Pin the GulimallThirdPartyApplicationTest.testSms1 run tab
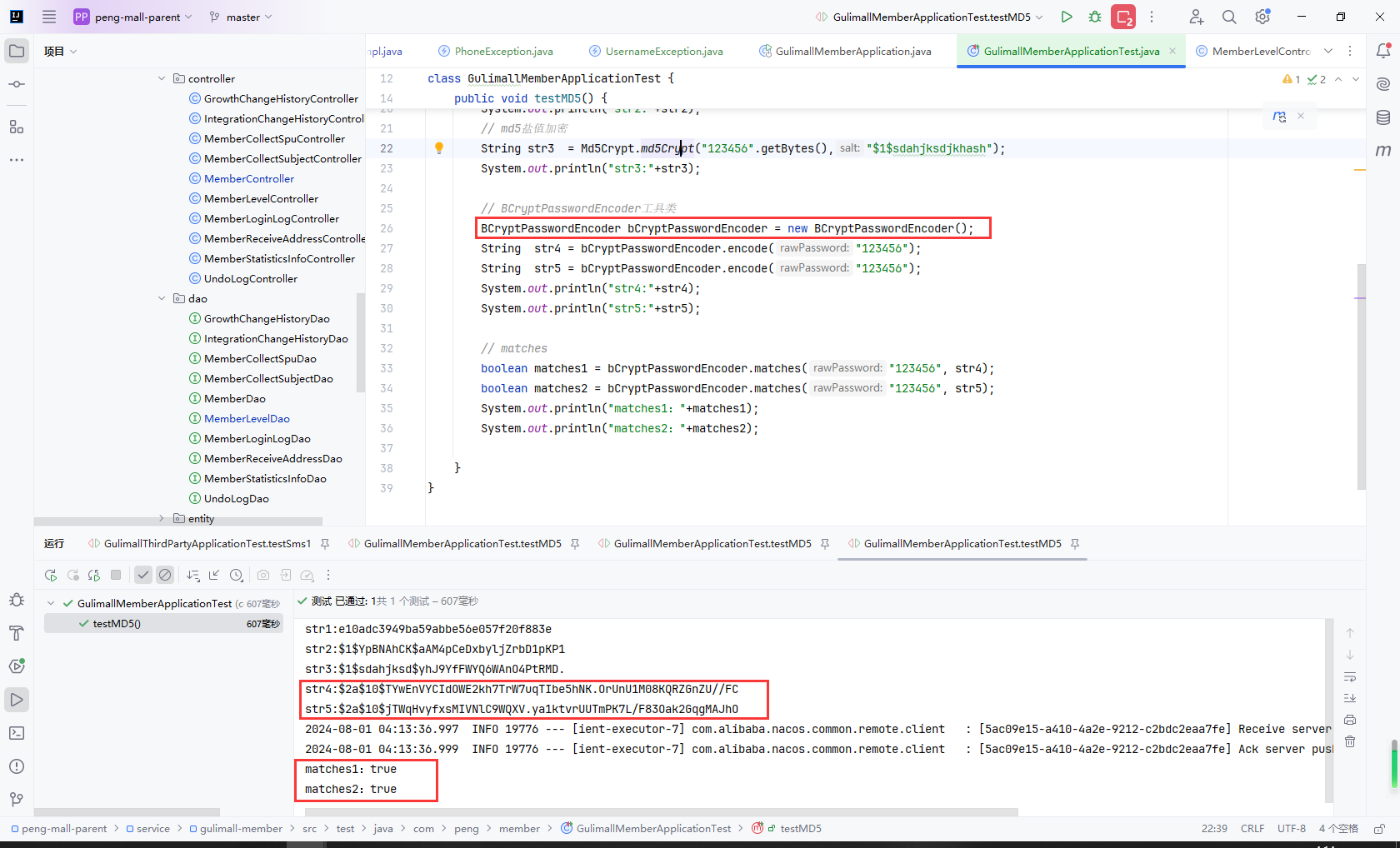Screen dimensions: 1400x848 (325, 544)
